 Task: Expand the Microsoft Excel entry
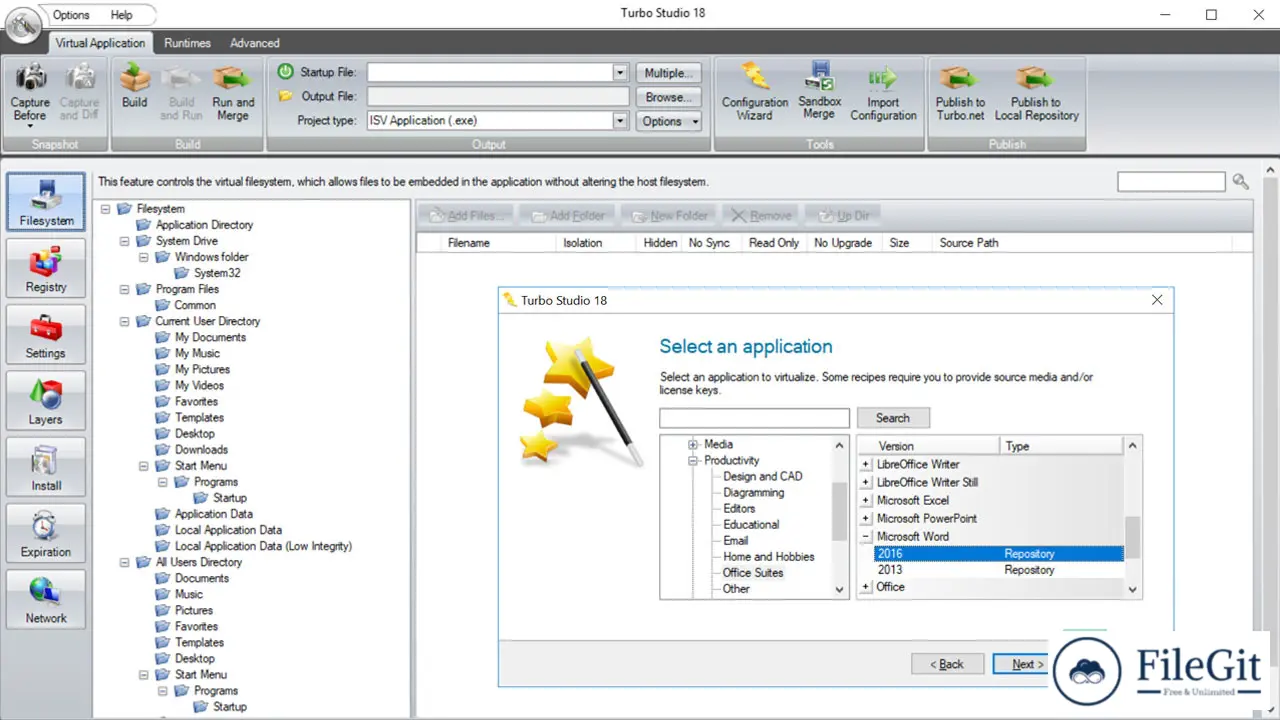pyautogui.click(x=866, y=501)
